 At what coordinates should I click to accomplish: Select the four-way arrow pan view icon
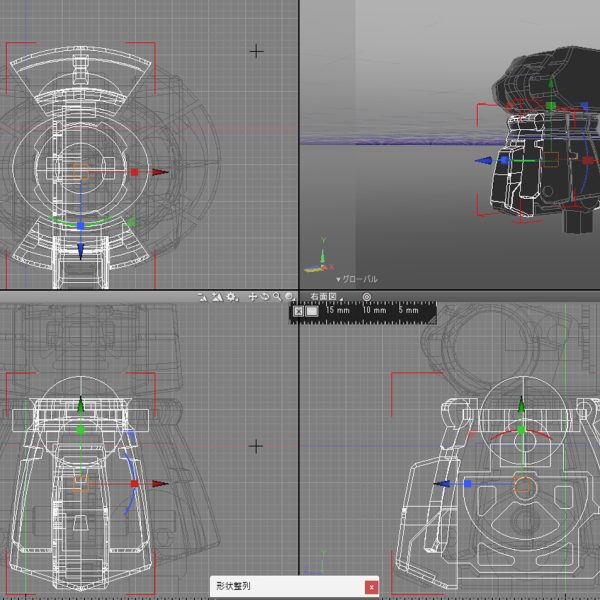click(x=252, y=297)
